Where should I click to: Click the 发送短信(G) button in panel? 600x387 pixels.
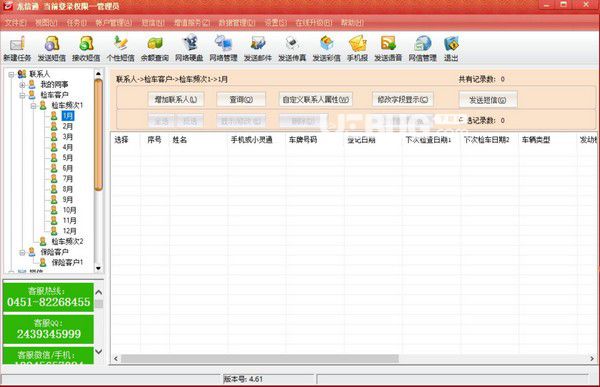click(x=488, y=100)
